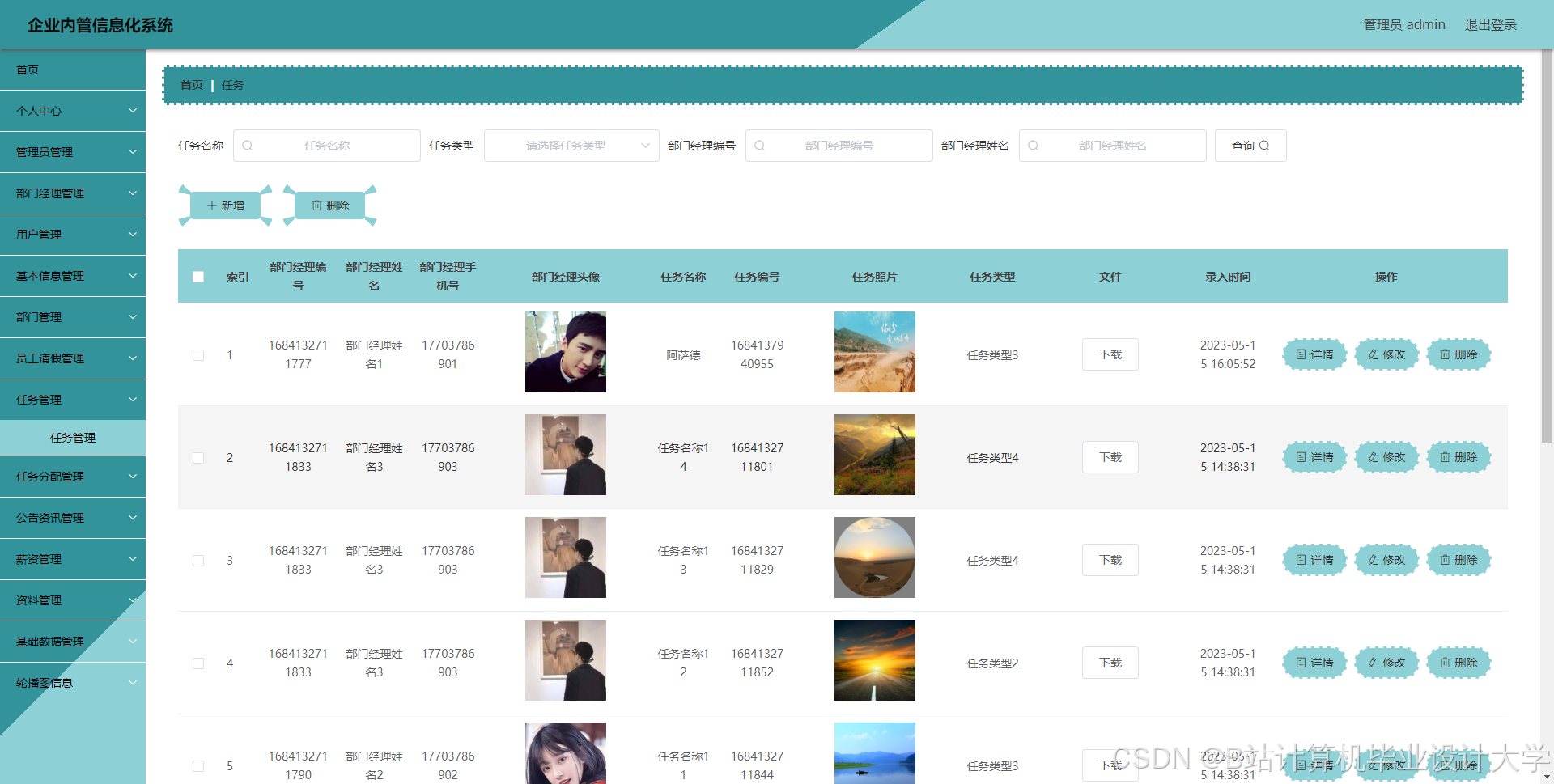Click the trash icon on top 删除 button

[x=316, y=206]
